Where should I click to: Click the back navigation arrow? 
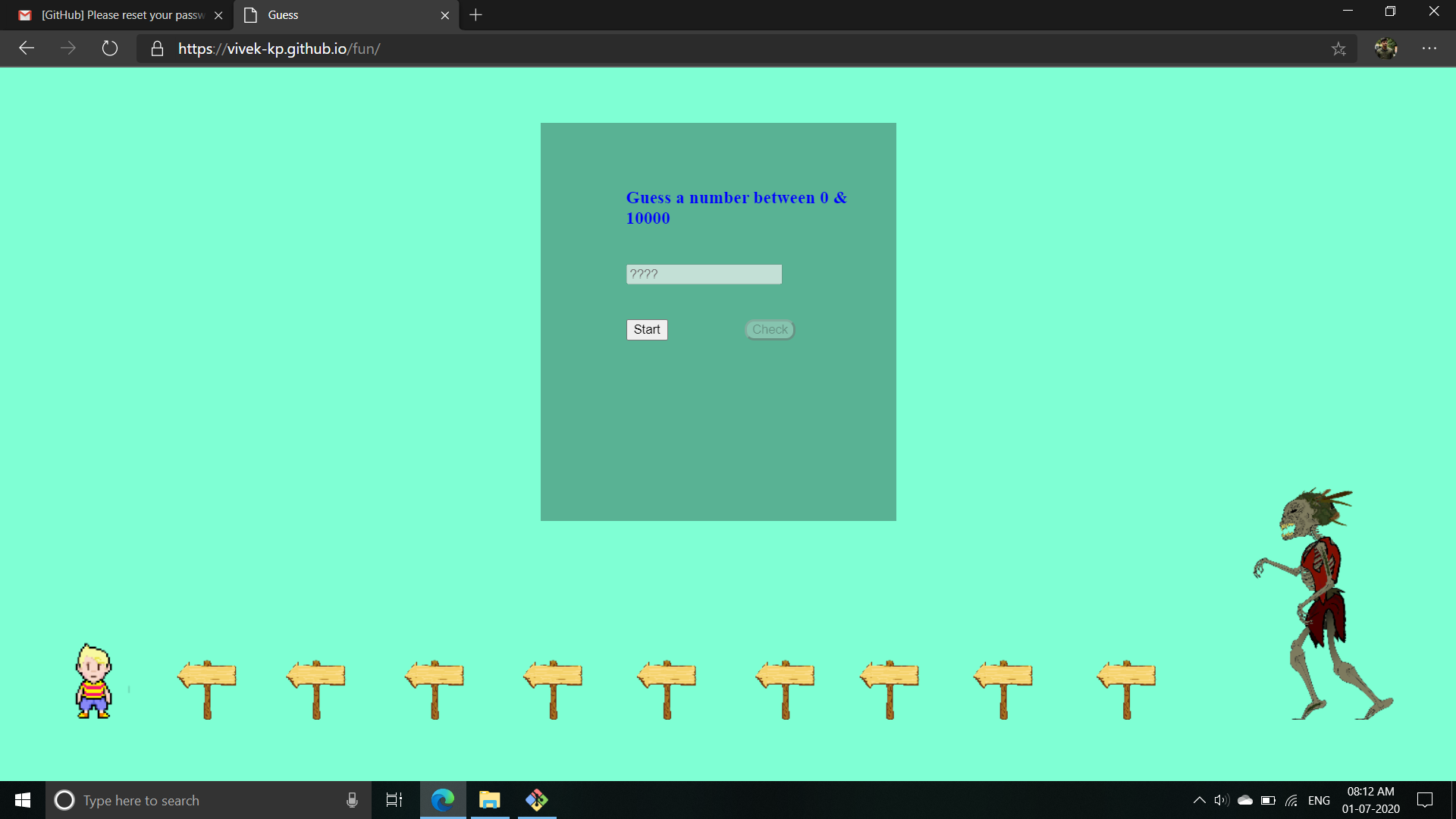[27, 49]
